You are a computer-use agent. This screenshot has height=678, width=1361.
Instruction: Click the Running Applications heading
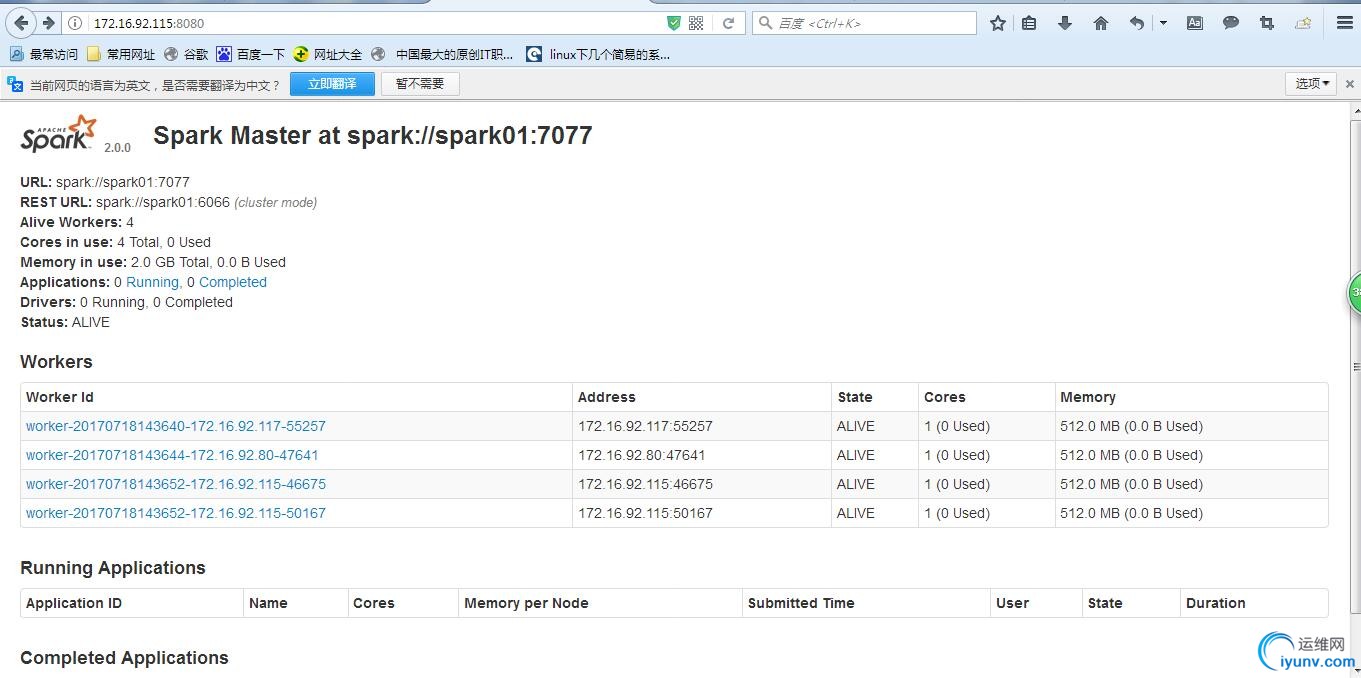113,568
